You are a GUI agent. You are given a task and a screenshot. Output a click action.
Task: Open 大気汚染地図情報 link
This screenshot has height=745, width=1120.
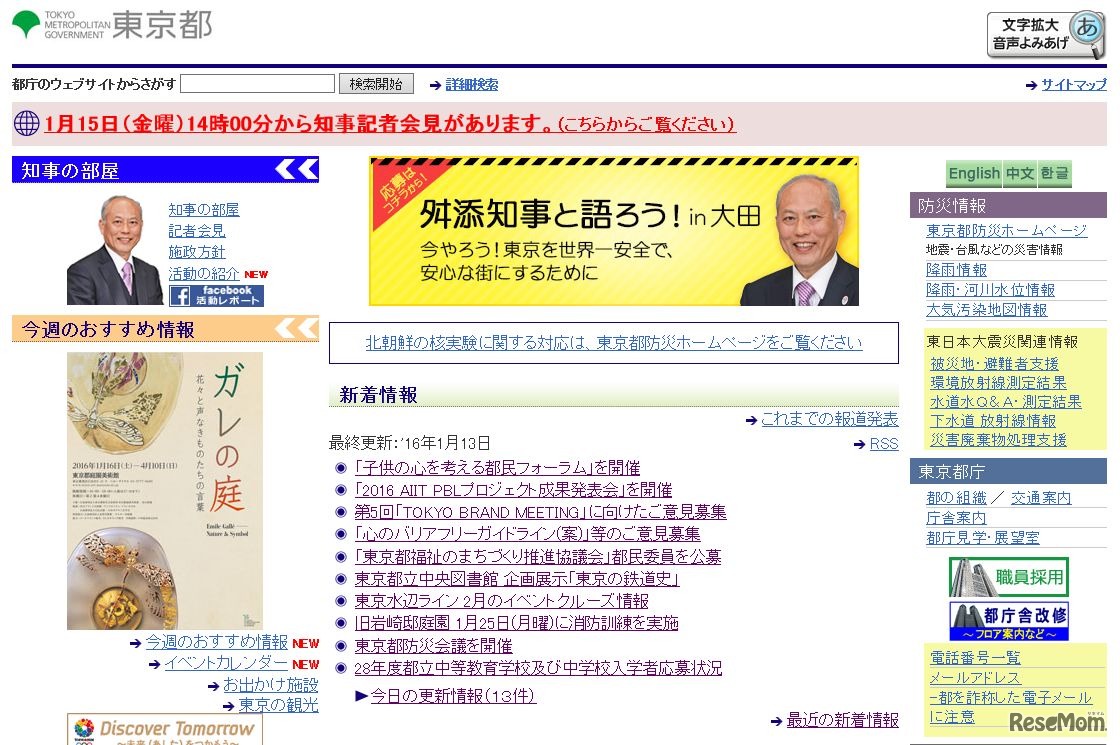point(986,309)
